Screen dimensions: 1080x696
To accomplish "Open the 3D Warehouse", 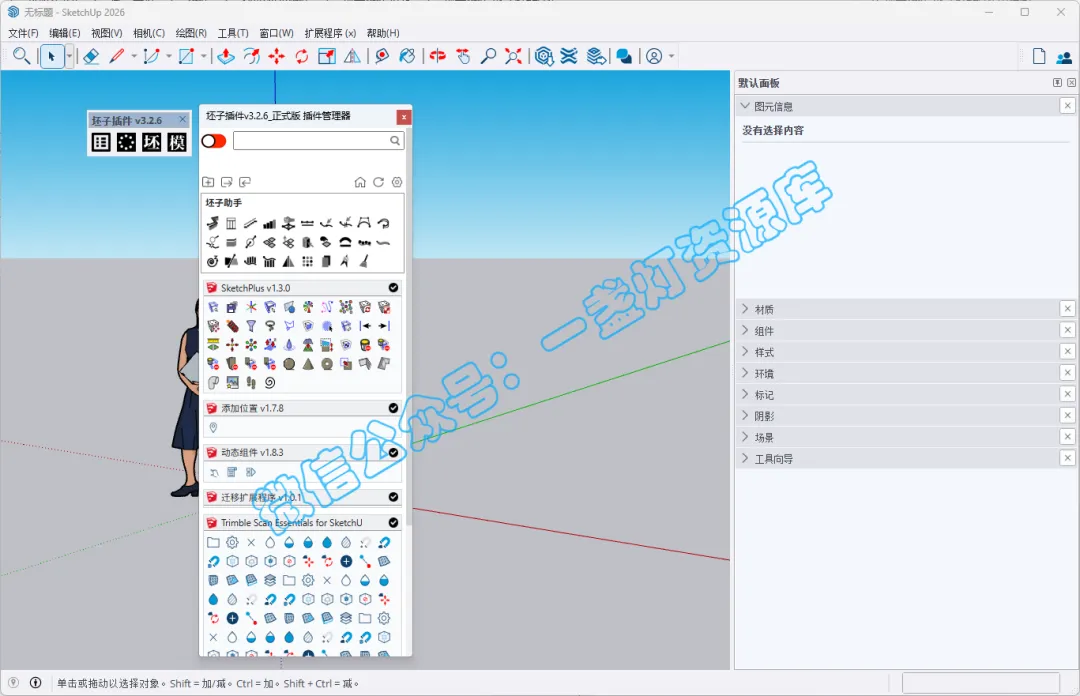I will 544,57.
